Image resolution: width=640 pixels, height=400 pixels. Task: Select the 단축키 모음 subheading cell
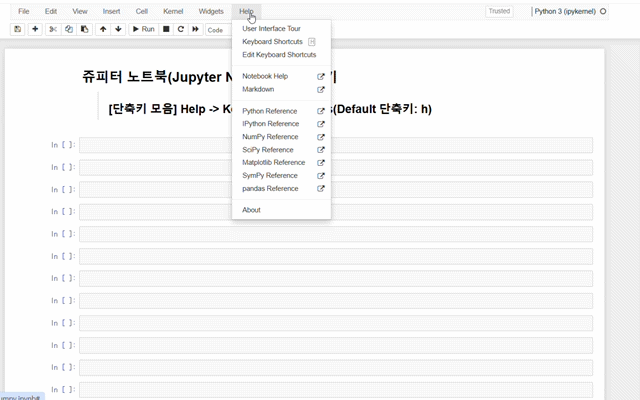pos(270,109)
